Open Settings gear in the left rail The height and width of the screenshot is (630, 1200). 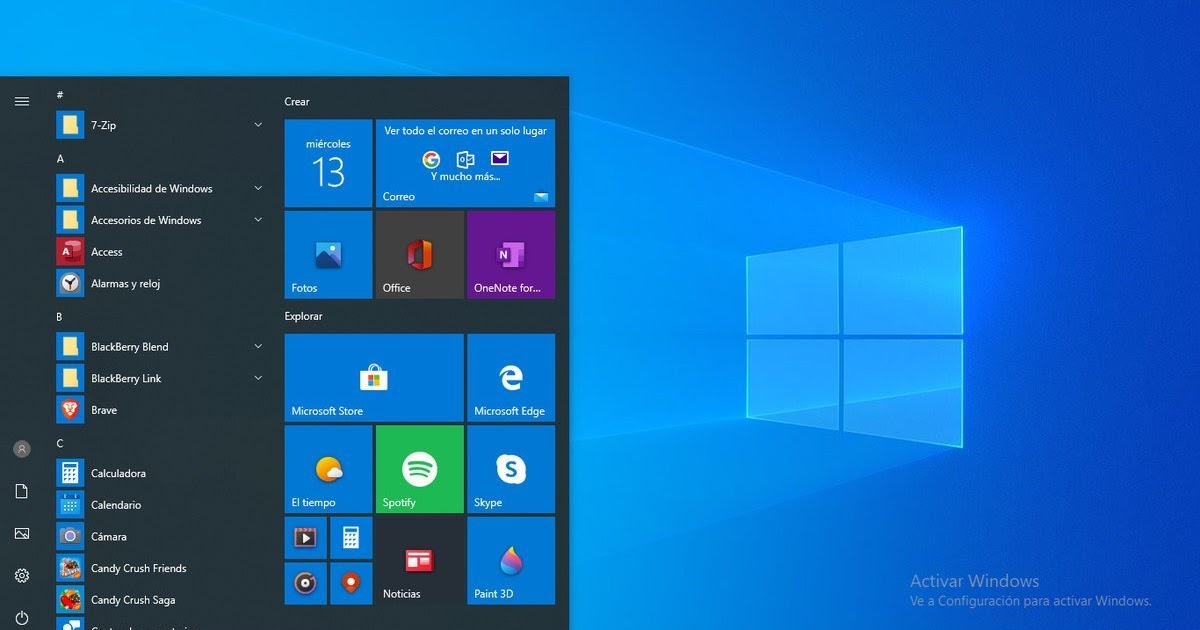[22, 575]
